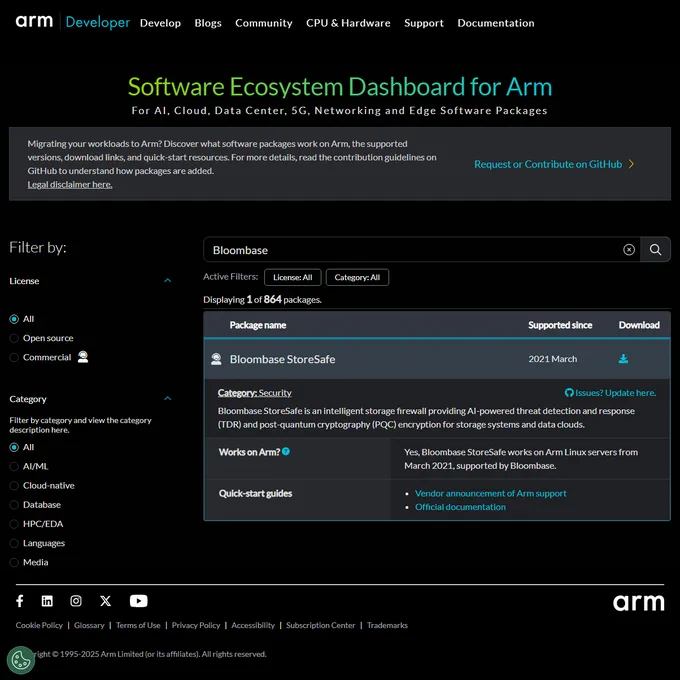Open Vendor announcement of Arm support link
This screenshot has width=680, height=680.
(490, 494)
